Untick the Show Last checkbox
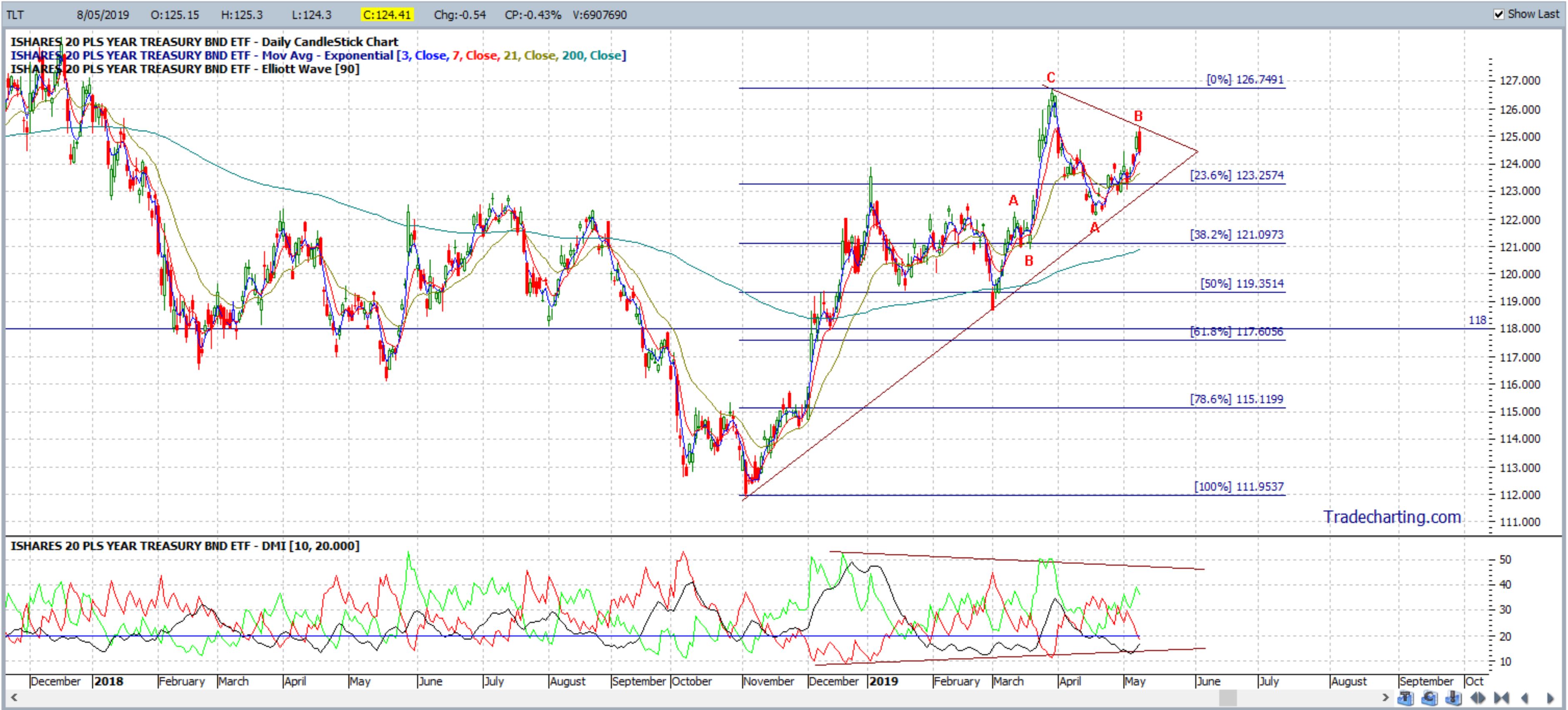 [x=1498, y=14]
